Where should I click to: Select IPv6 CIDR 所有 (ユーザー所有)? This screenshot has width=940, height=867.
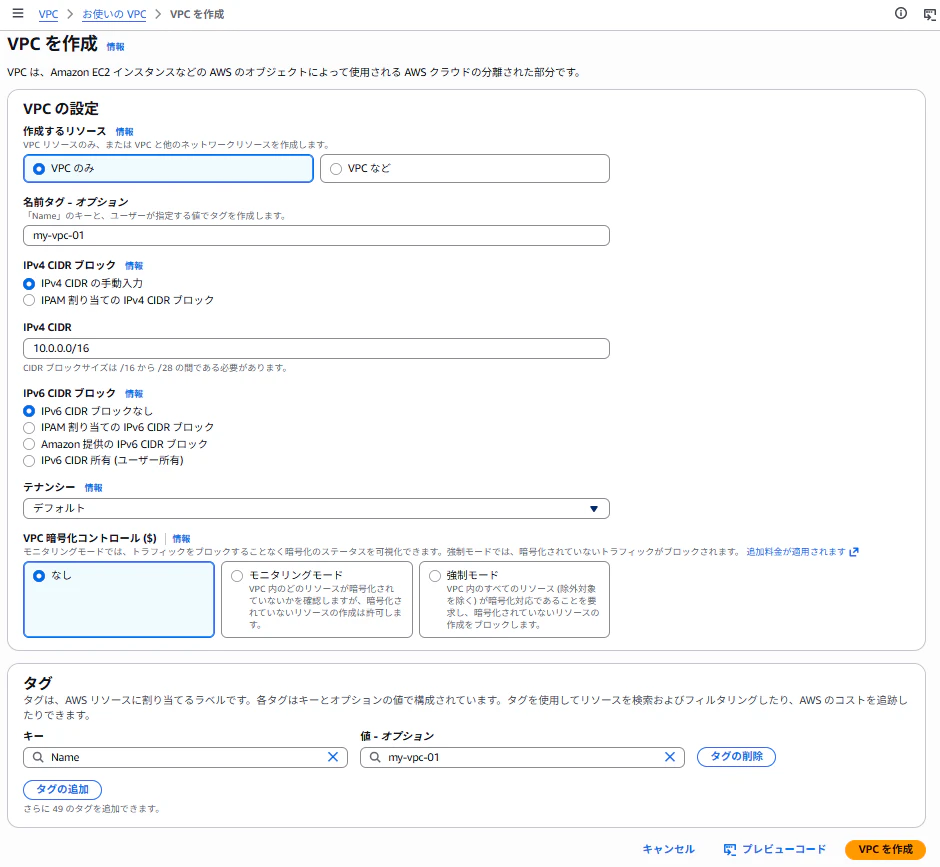point(29,460)
